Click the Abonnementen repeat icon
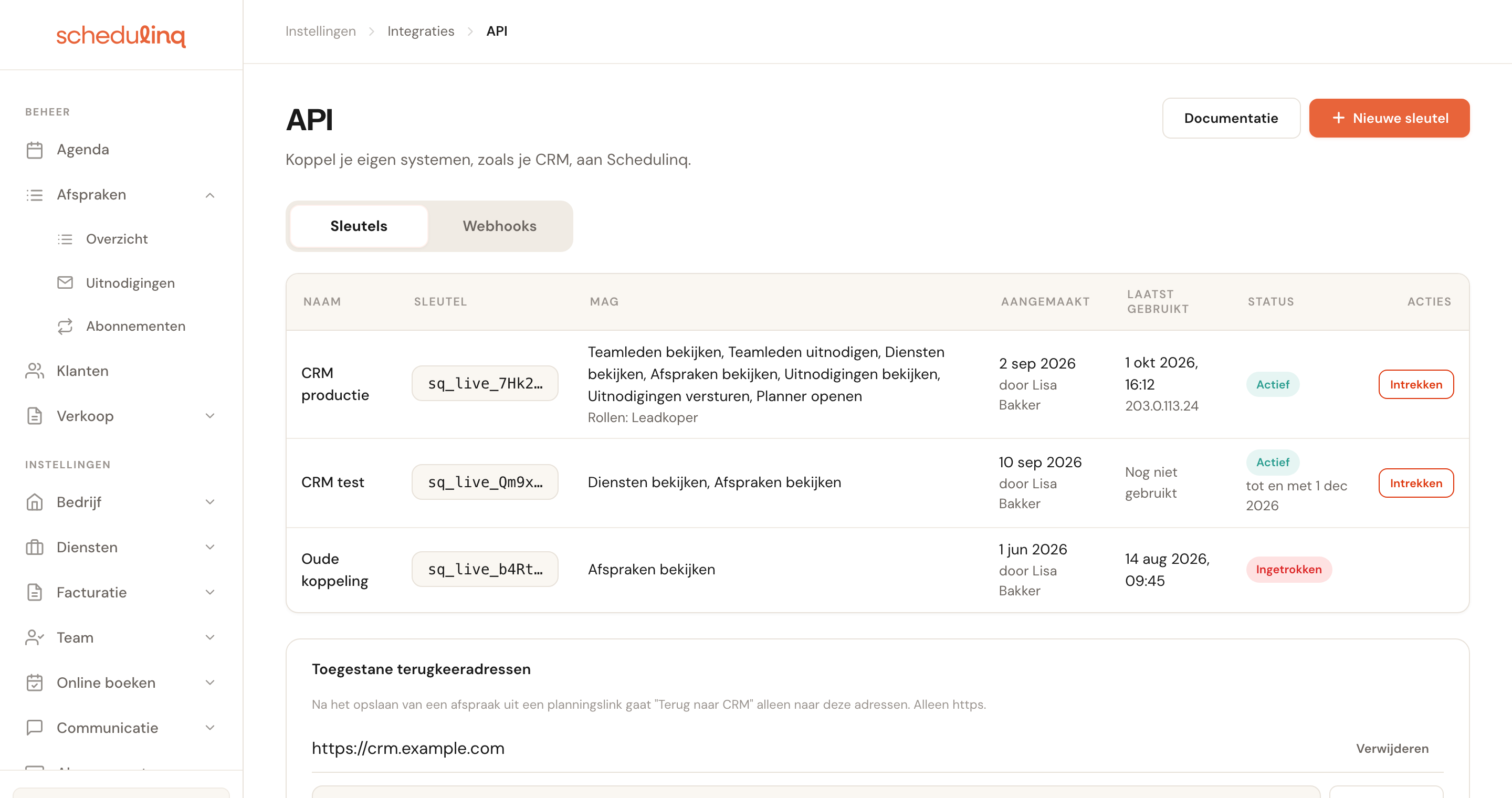The height and width of the screenshot is (798, 1512). pyautogui.click(x=65, y=326)
